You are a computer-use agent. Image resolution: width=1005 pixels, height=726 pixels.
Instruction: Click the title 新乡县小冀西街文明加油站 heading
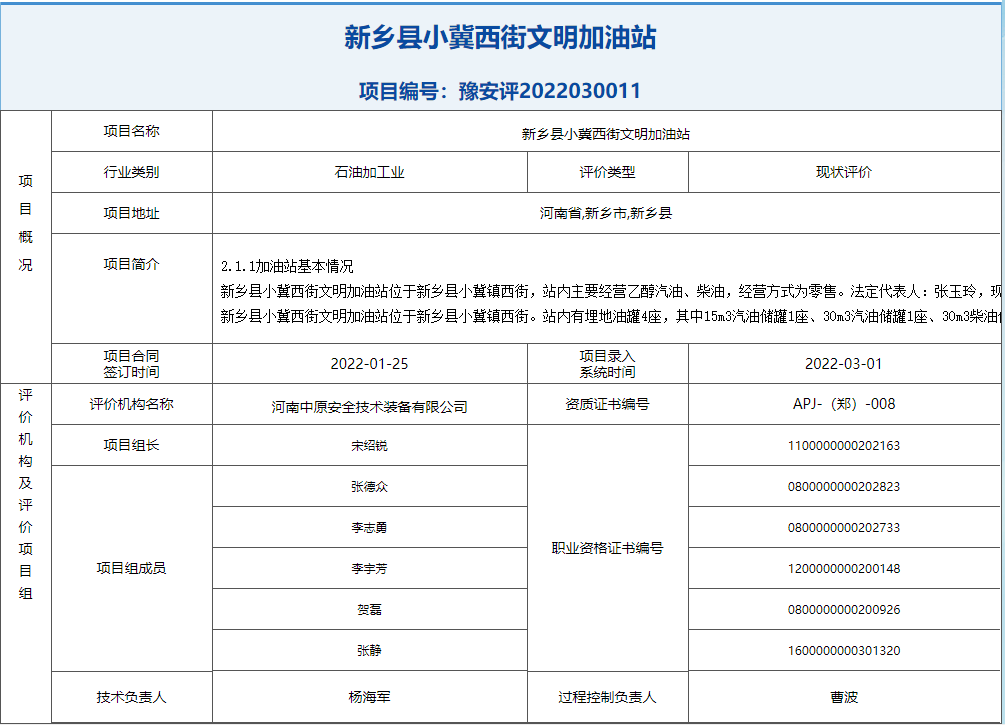point(500,37)
